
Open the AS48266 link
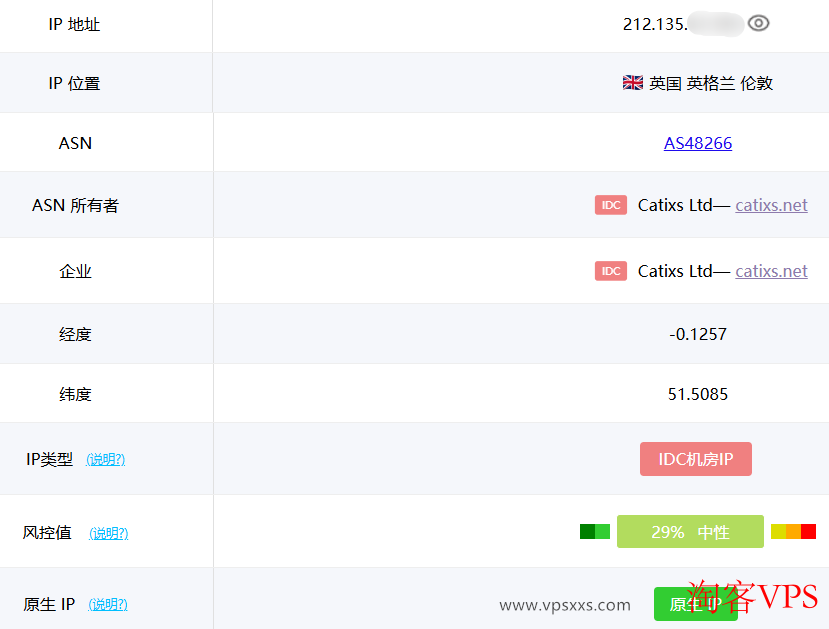point(698,143)
